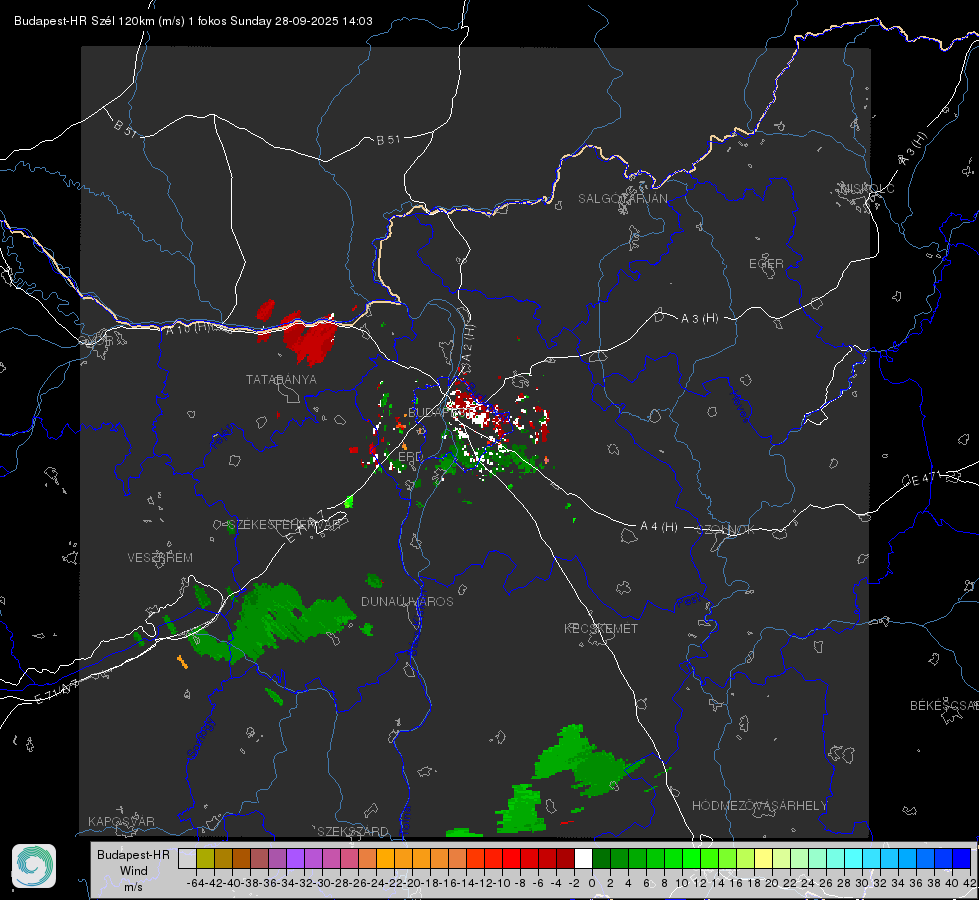Choose the dark green swatch between 0 and 2

601,858
